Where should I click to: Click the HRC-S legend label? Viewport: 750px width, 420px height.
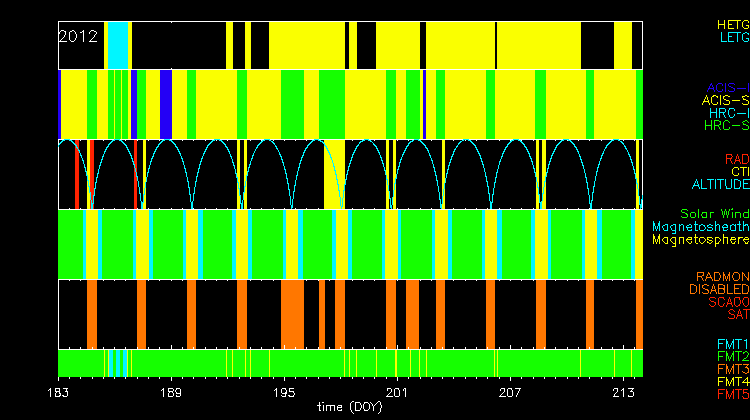[x=726, y=126]
